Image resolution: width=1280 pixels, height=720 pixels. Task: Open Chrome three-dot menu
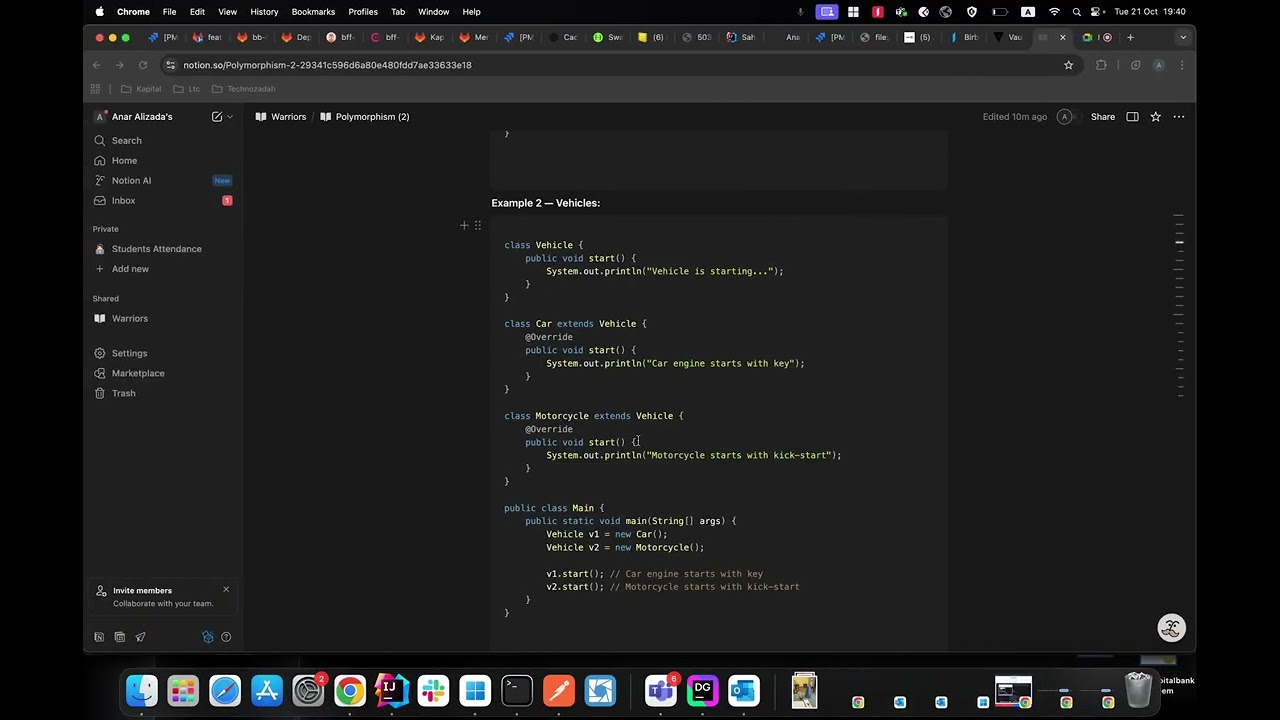click(1182, 65)
